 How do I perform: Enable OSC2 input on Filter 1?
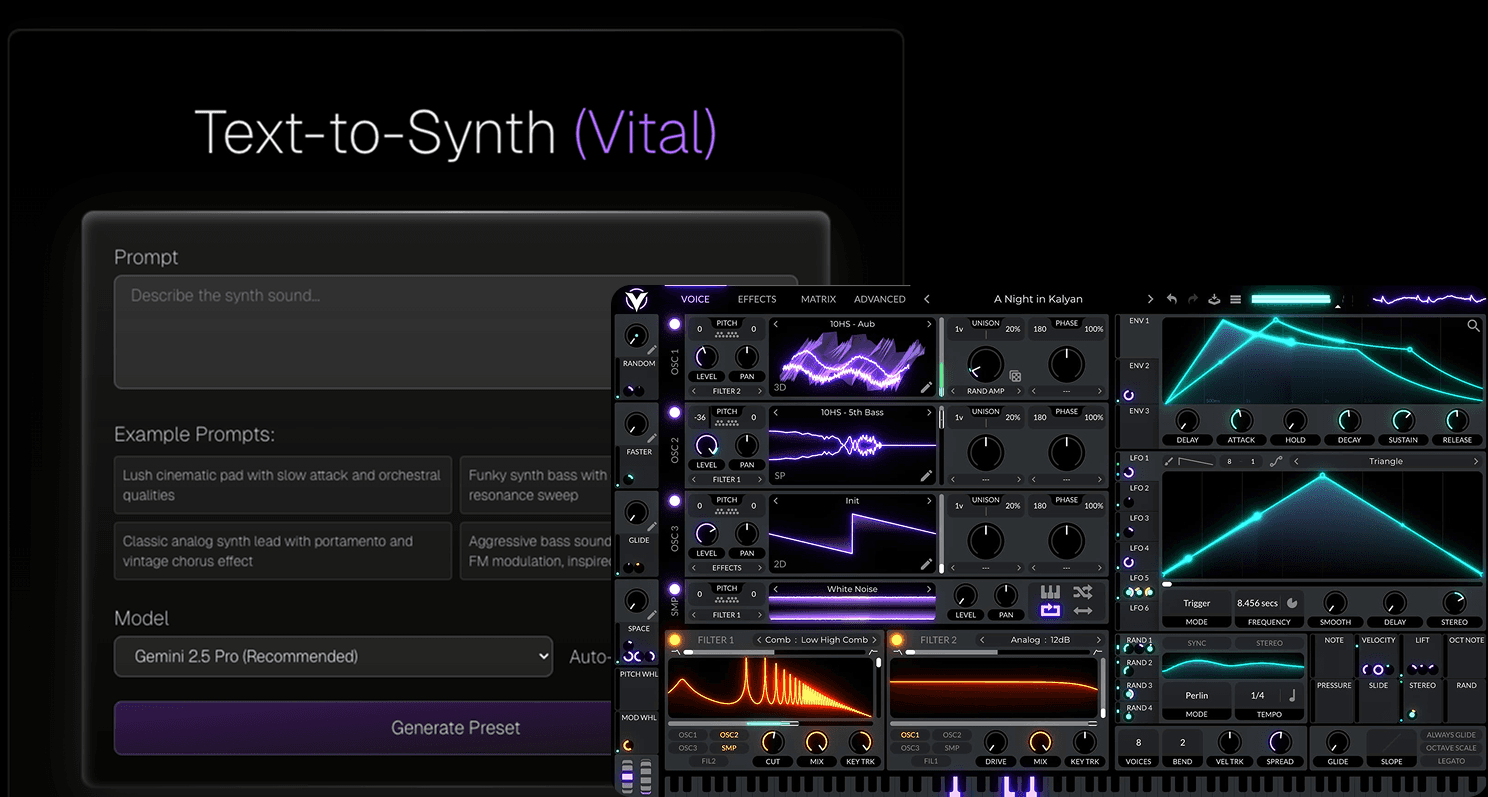click(x=729, y=735)
